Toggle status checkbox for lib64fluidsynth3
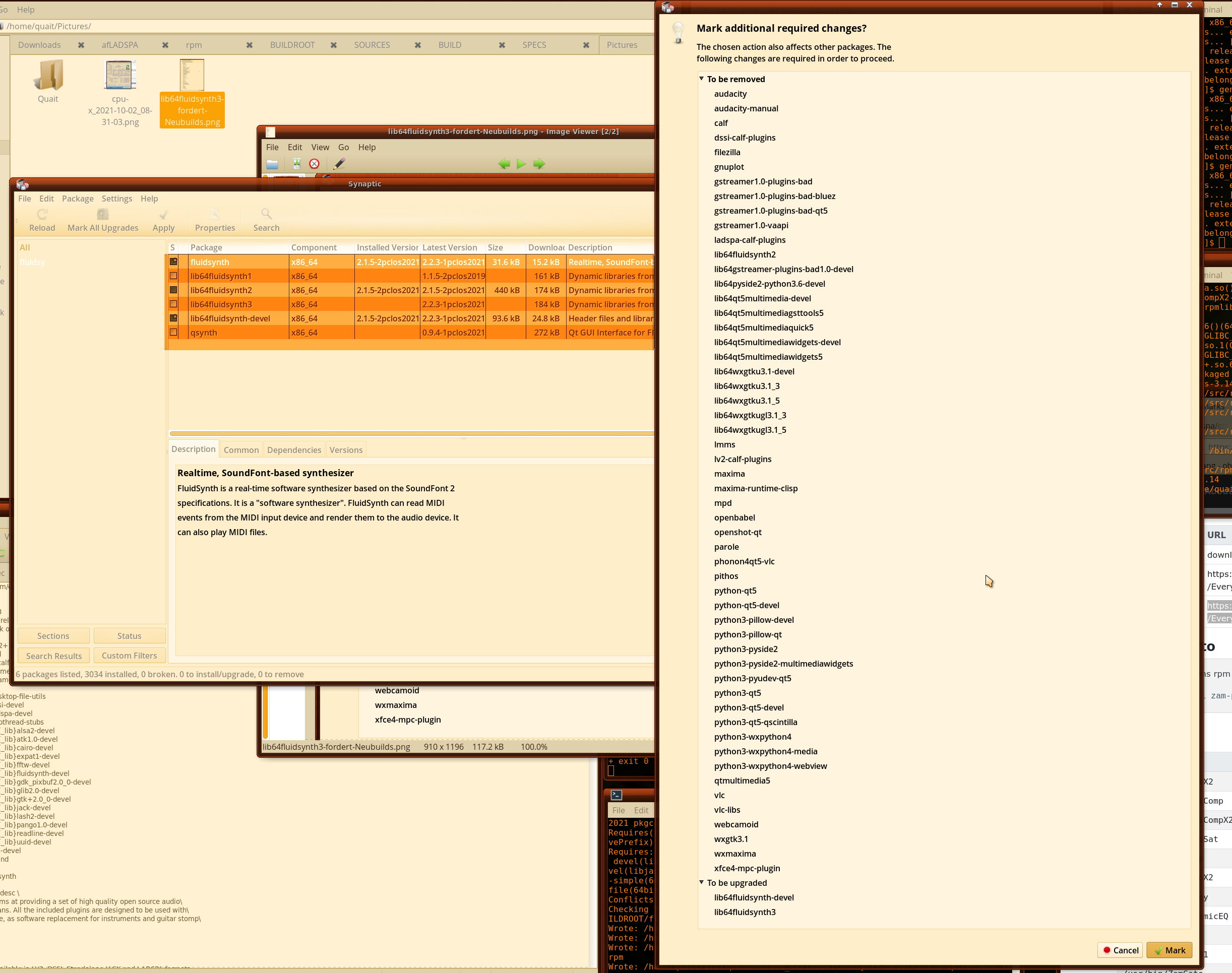Viewport: 1232px width, 973px height. pos(174,304)
